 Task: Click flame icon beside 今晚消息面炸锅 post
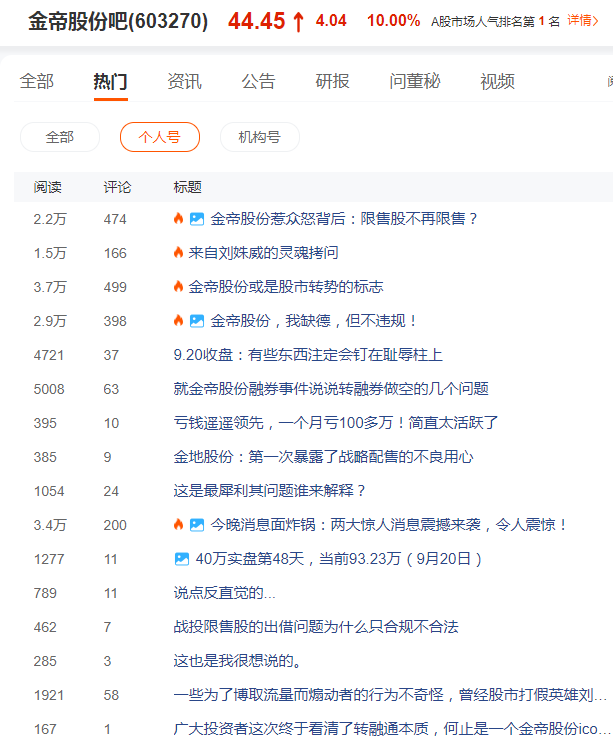178,525
